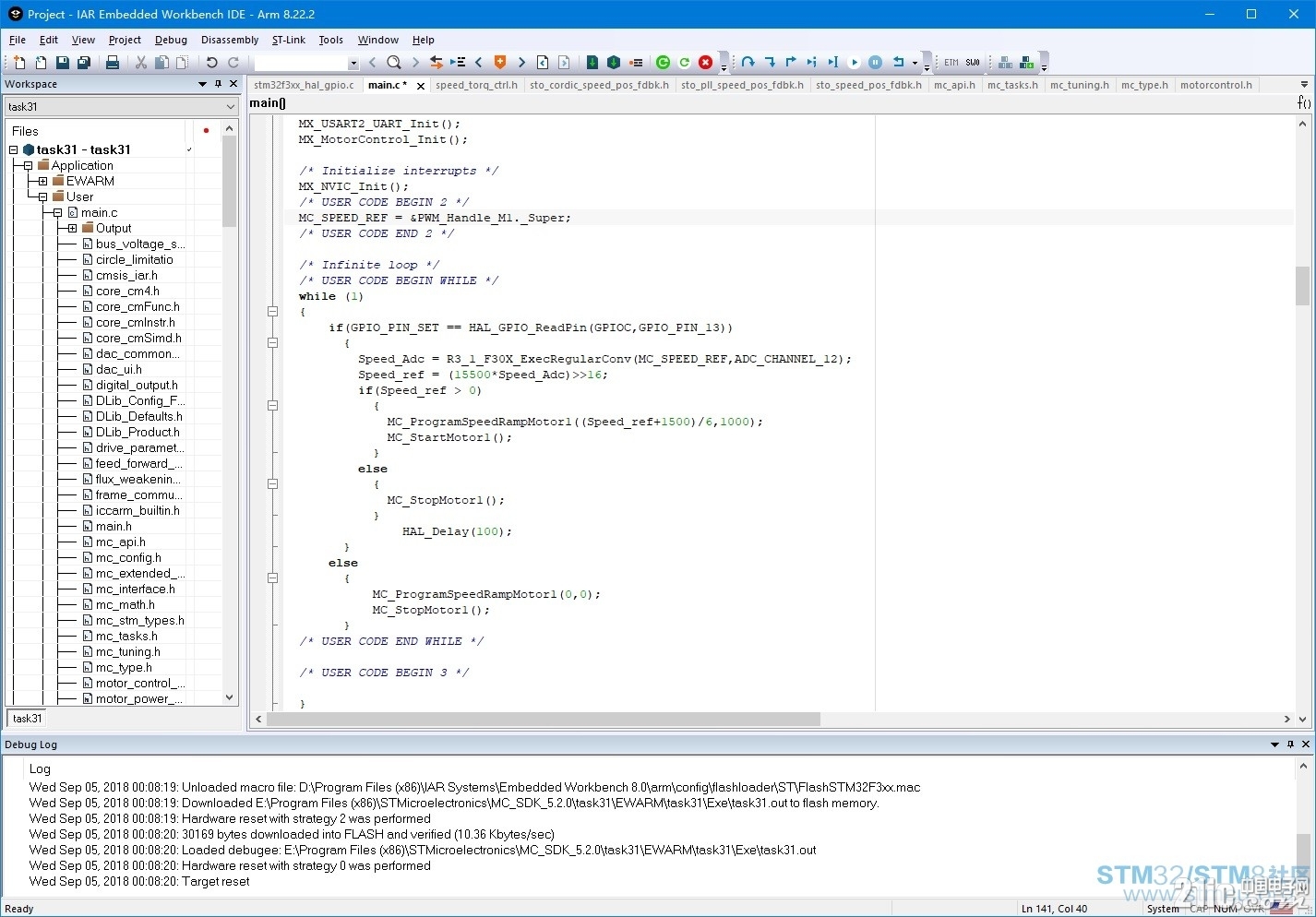Viewport: 1316px width, 917px height.
Task: Open the Tools menu
Action: [331, 40]
